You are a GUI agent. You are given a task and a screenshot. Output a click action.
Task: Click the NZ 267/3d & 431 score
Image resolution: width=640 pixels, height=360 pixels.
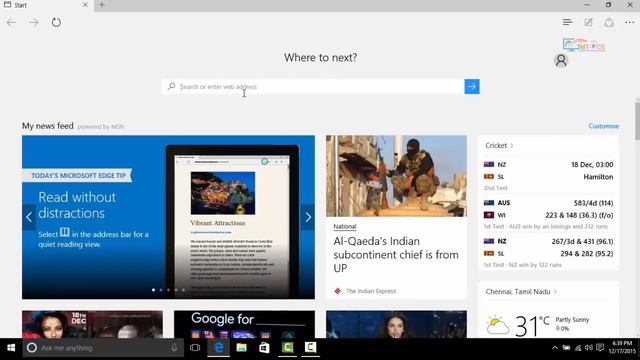coord(582,241)
